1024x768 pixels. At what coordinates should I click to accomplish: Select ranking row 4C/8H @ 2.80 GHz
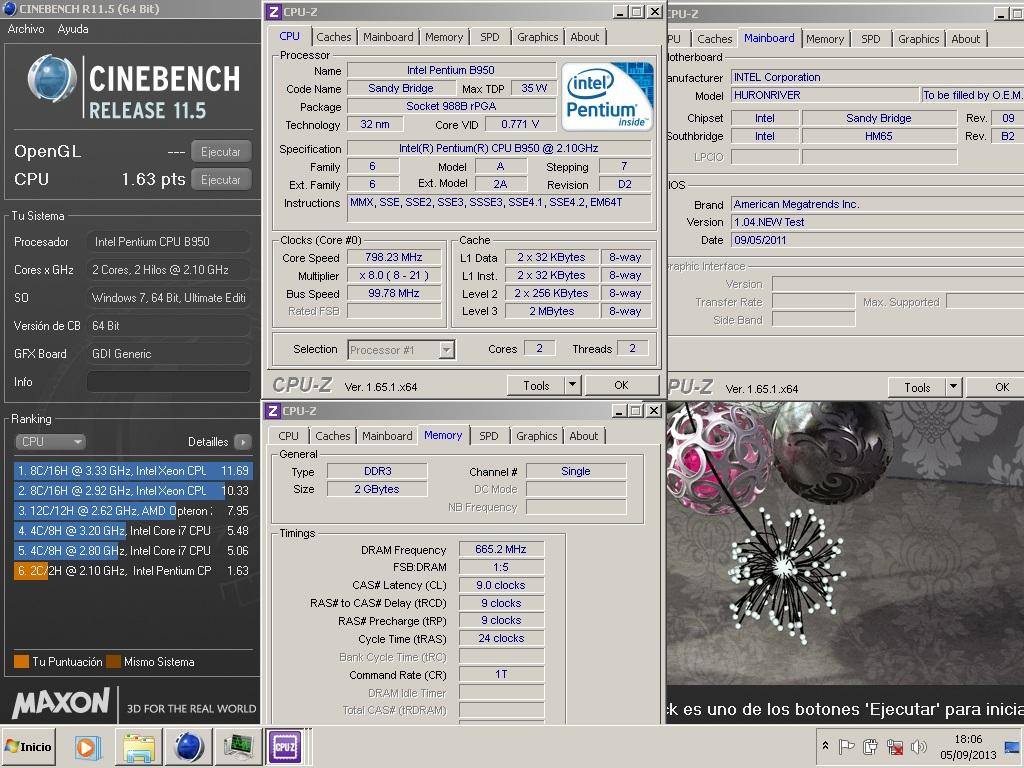click(x=133, y=551)
